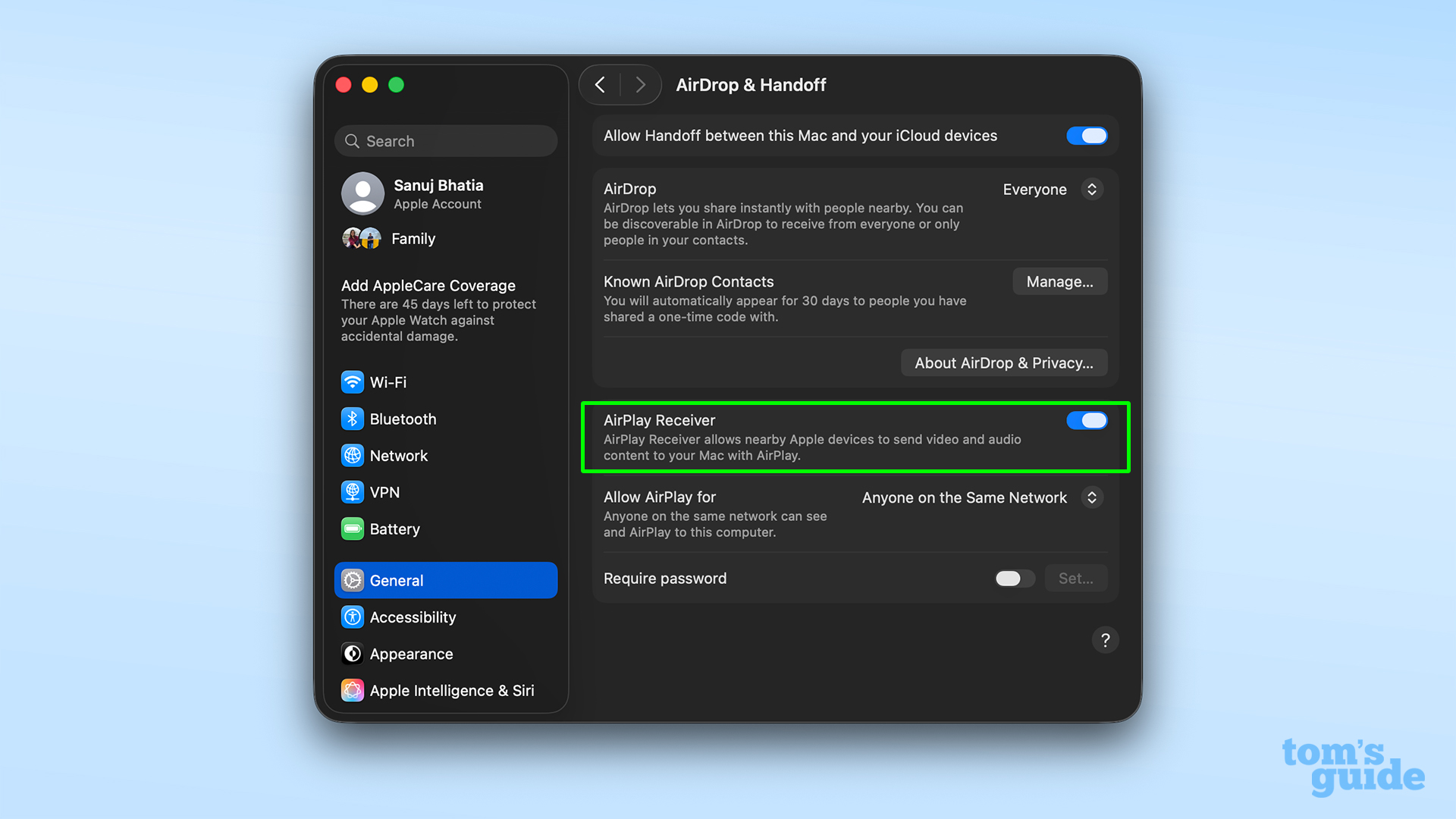Click the Manage button for Known AirDrop Contacts
The image size is (1456, 819).
click(1059, 281)
